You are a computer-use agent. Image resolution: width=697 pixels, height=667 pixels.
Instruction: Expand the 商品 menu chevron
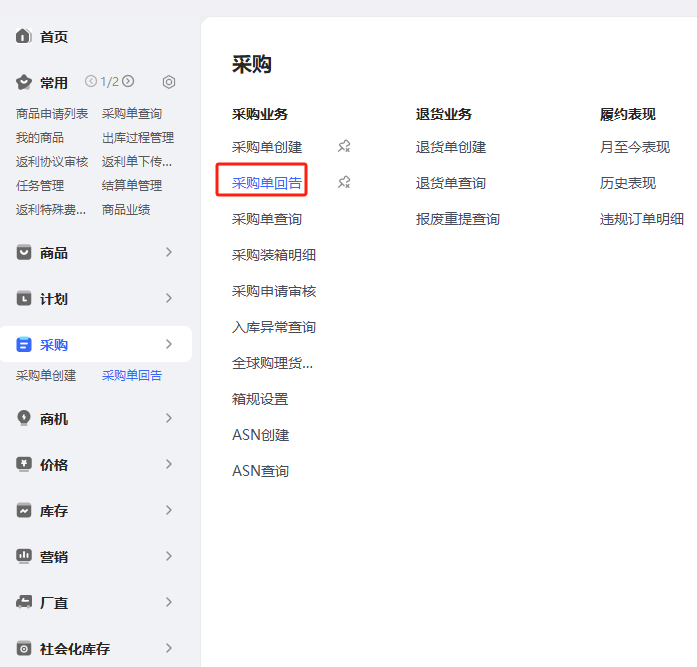(x=169, y=253)
